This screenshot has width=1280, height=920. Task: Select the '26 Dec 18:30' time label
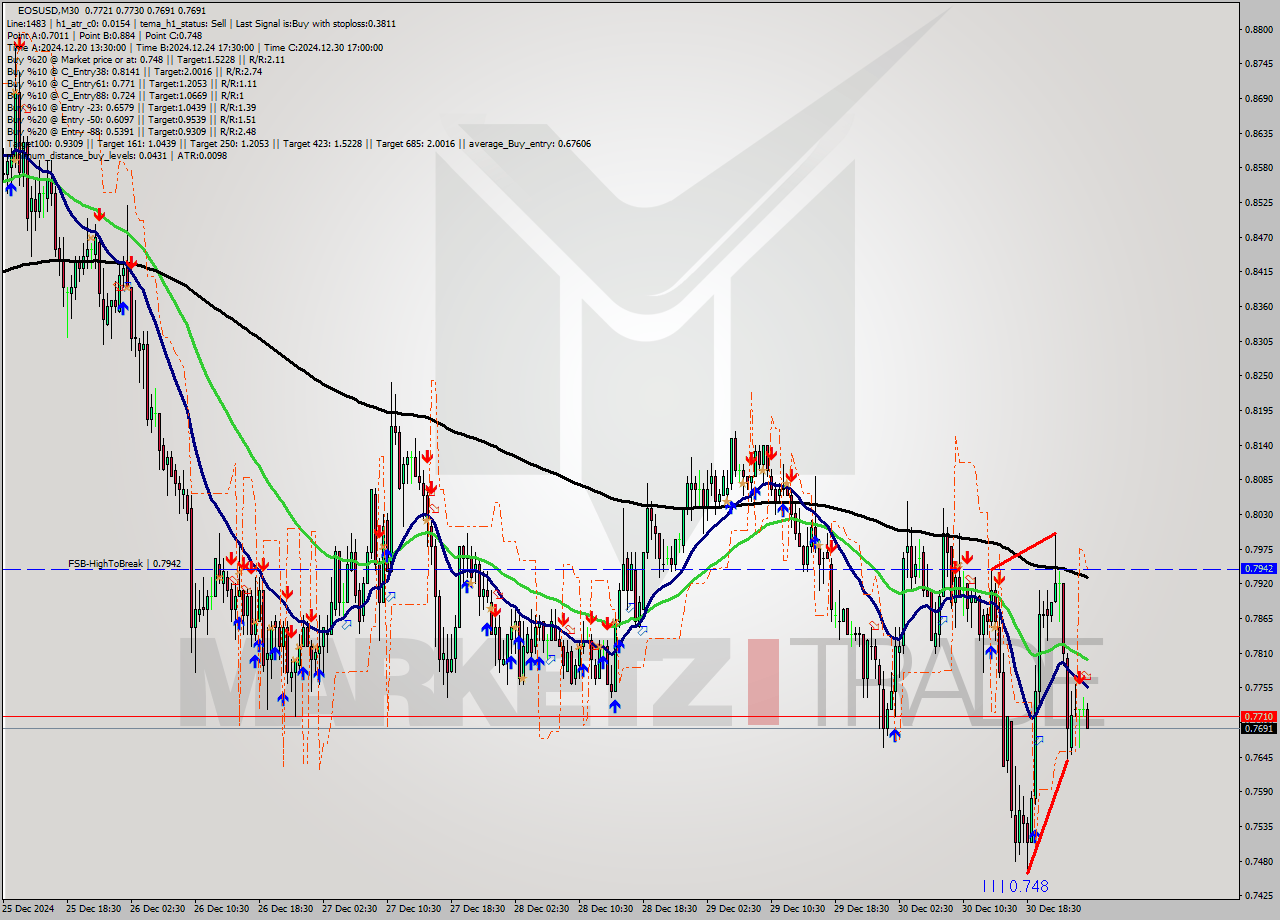(x=286, y=909)
